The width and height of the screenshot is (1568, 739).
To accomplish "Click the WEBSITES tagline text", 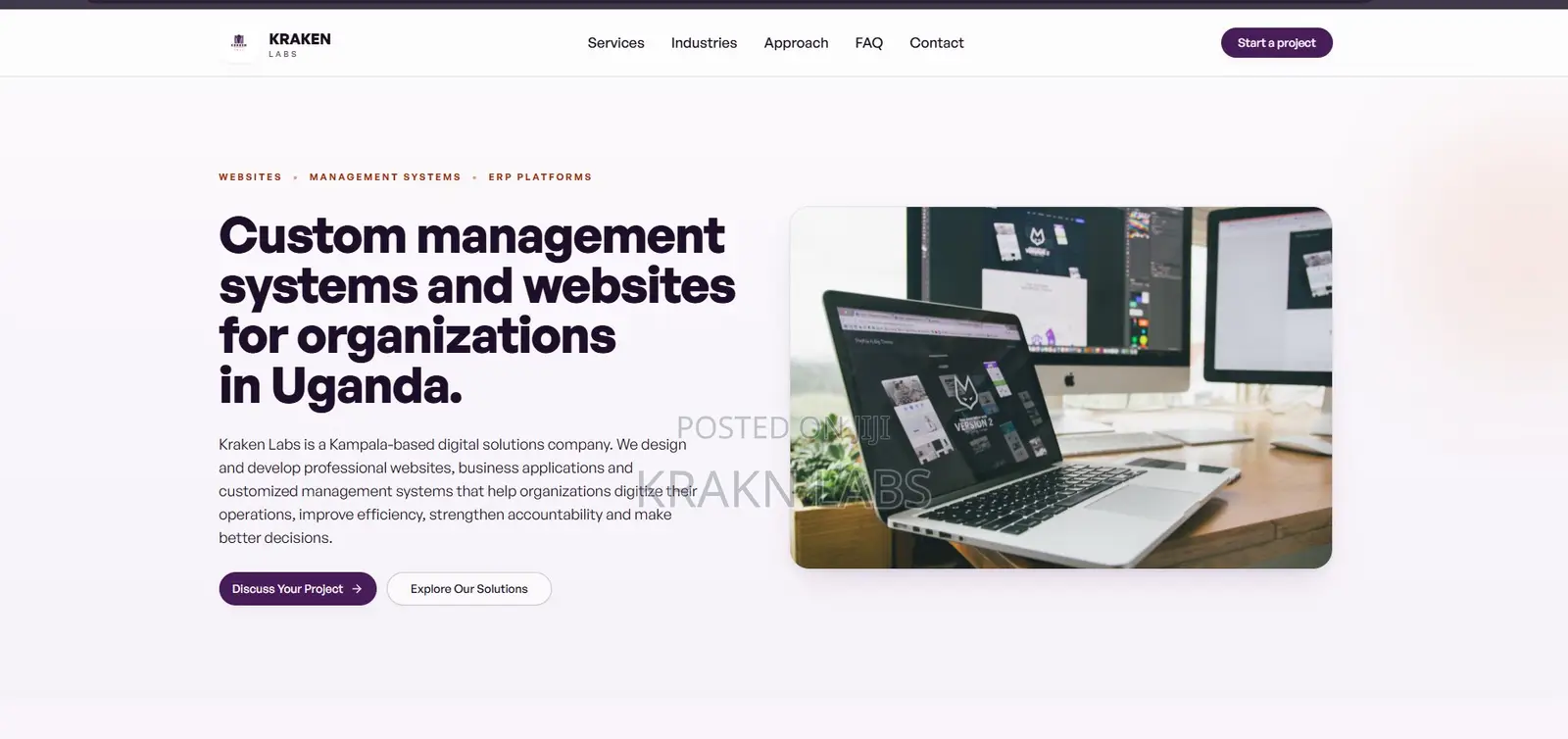I will click(250, 177).
